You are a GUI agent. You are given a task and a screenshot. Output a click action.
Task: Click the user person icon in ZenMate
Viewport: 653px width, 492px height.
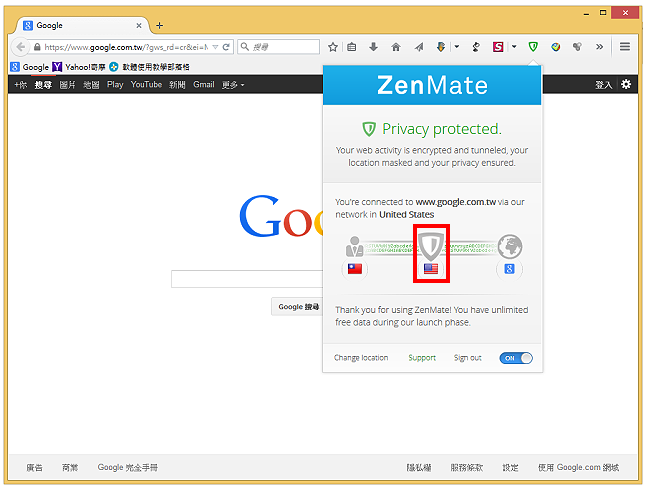pyautogui.click(x=354, y=246)
